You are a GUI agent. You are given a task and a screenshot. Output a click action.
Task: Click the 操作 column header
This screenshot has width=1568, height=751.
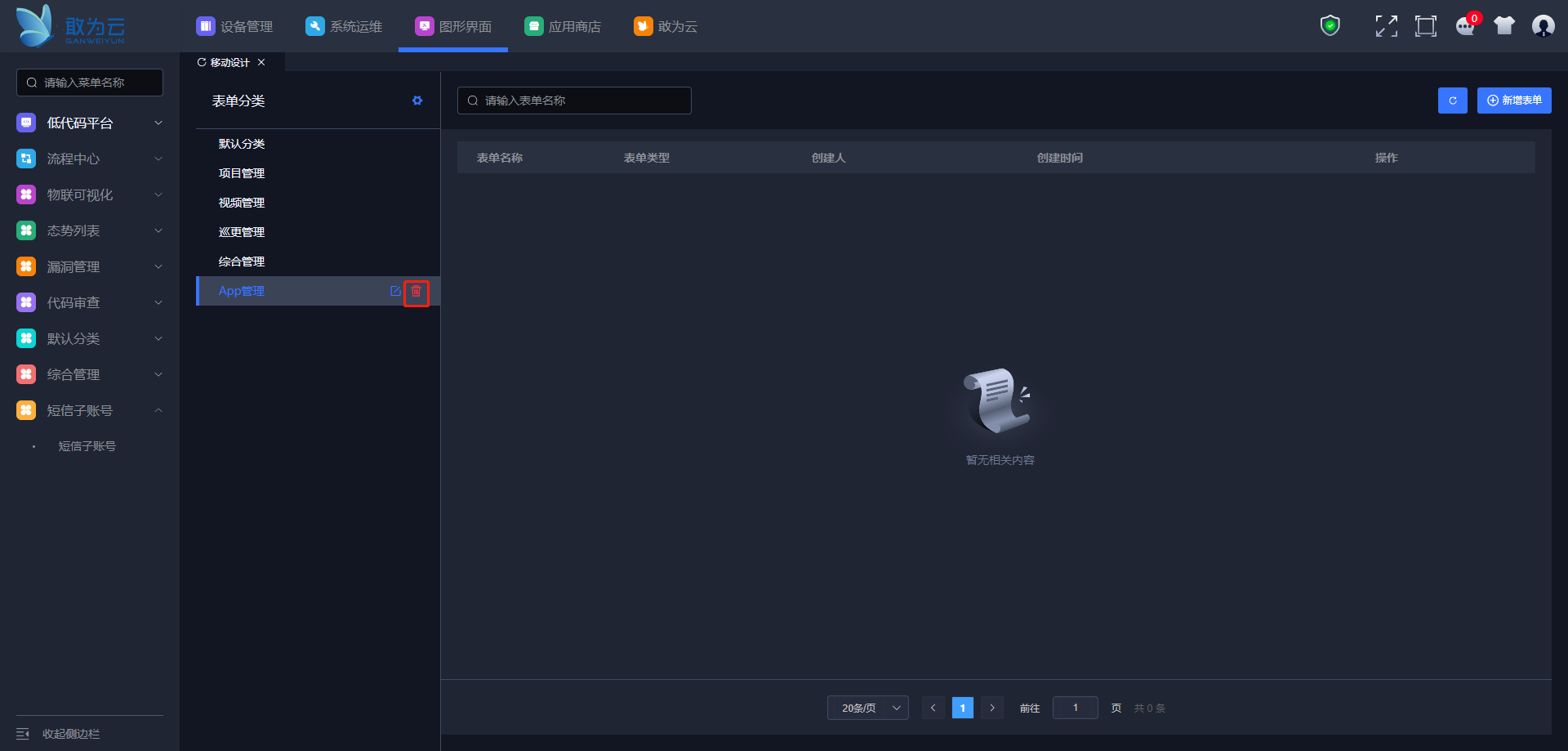pos(1387,158)
